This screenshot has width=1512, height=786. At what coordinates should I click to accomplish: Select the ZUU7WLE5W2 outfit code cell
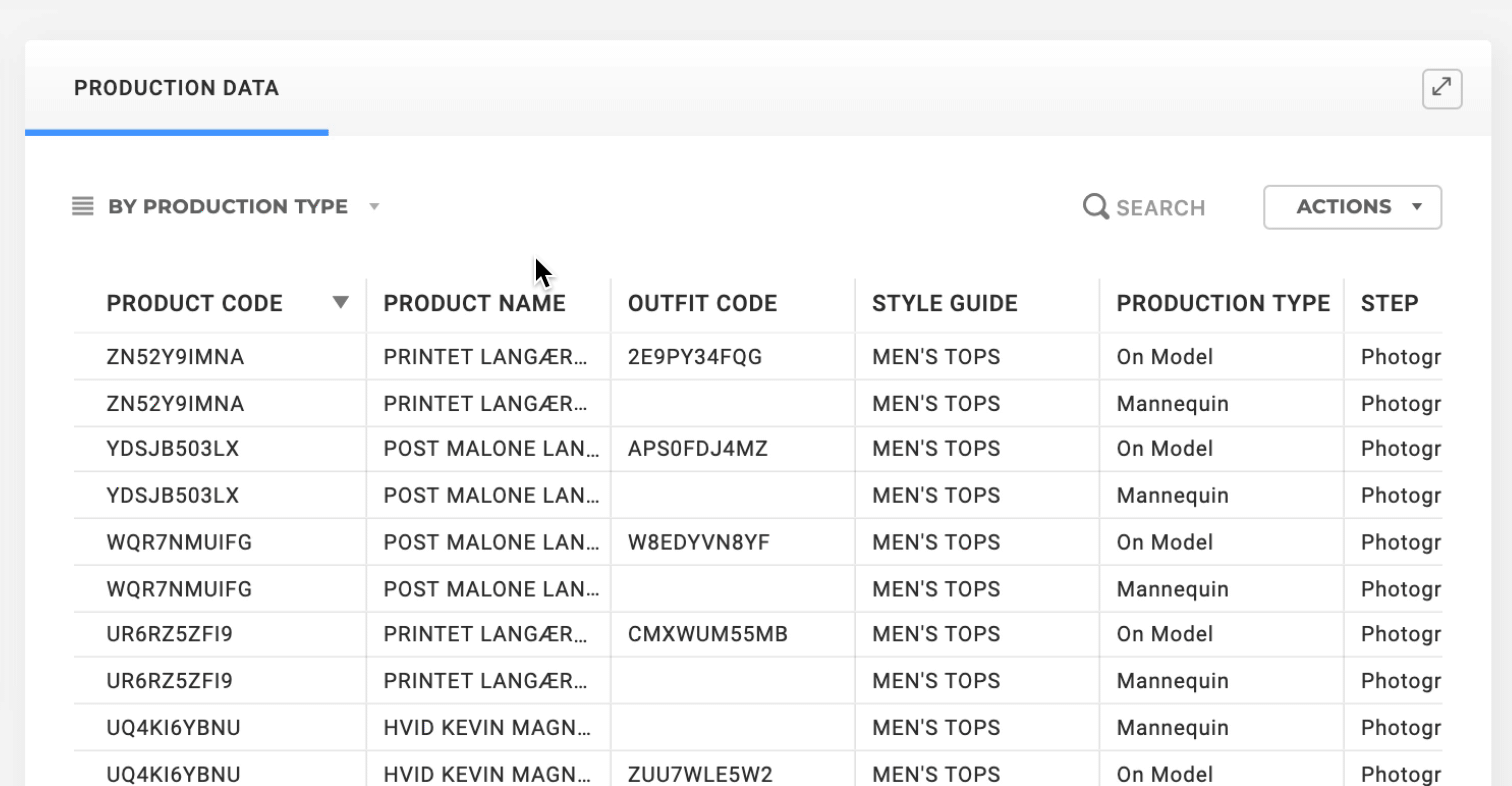(700, 774)
